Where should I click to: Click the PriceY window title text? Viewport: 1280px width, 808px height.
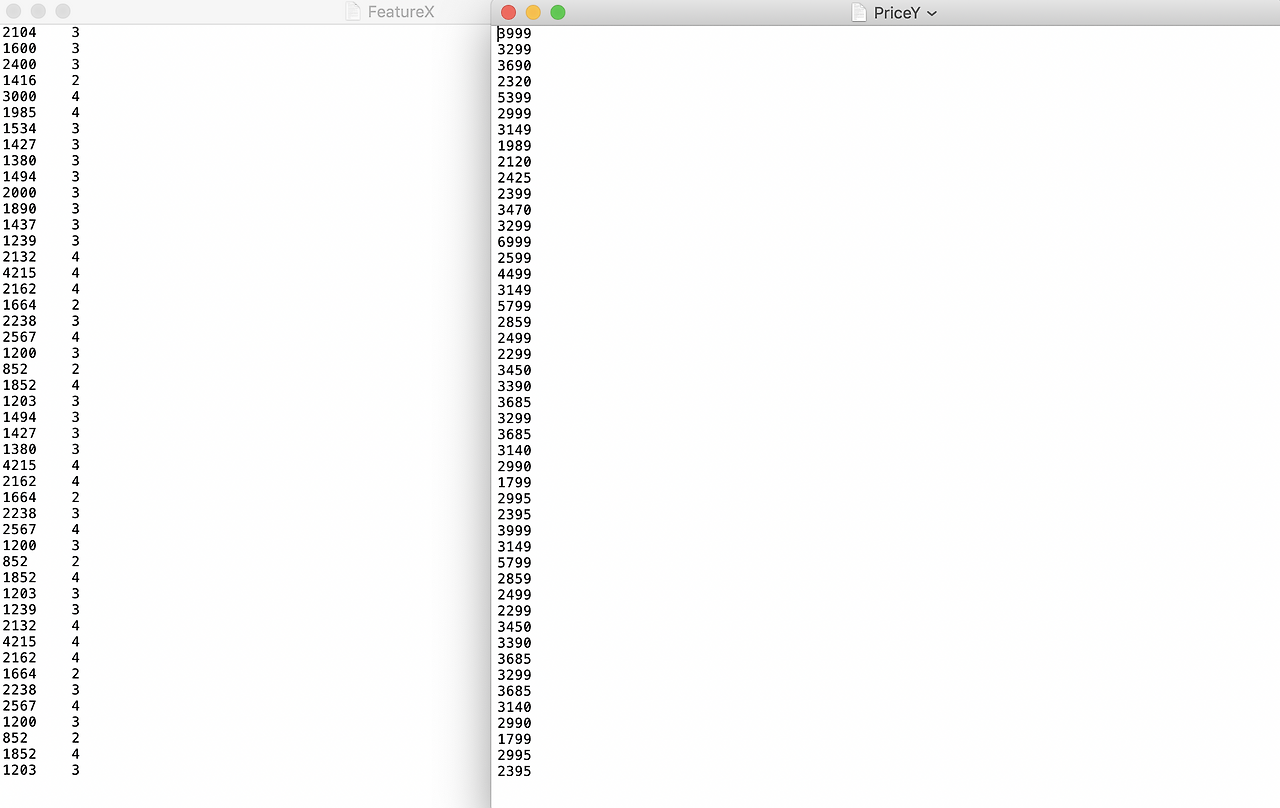[897, 12]
